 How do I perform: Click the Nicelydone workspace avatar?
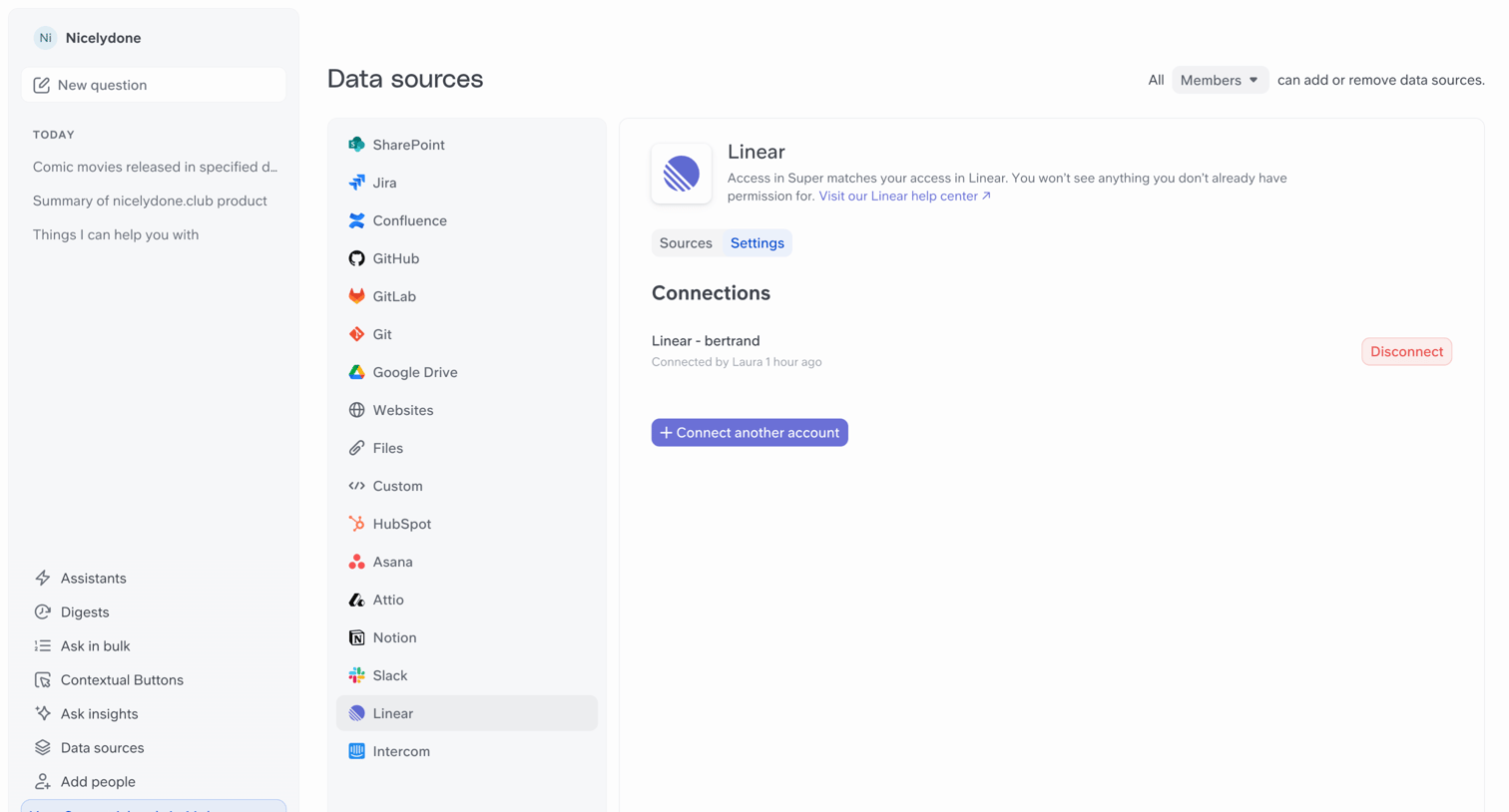coord(45,38)
